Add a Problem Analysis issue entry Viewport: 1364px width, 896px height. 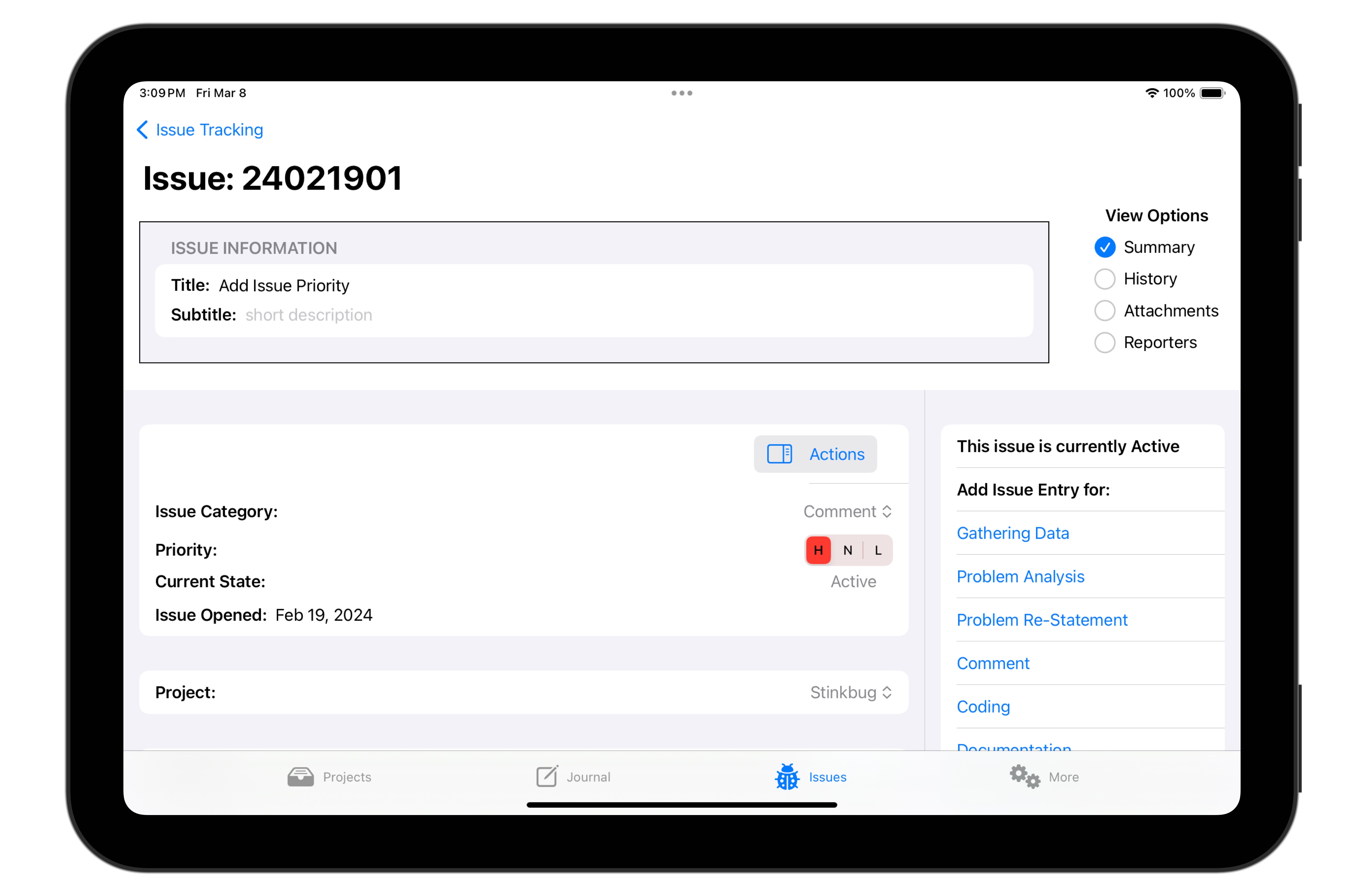pyautogui.click(x=1020, y=577)
